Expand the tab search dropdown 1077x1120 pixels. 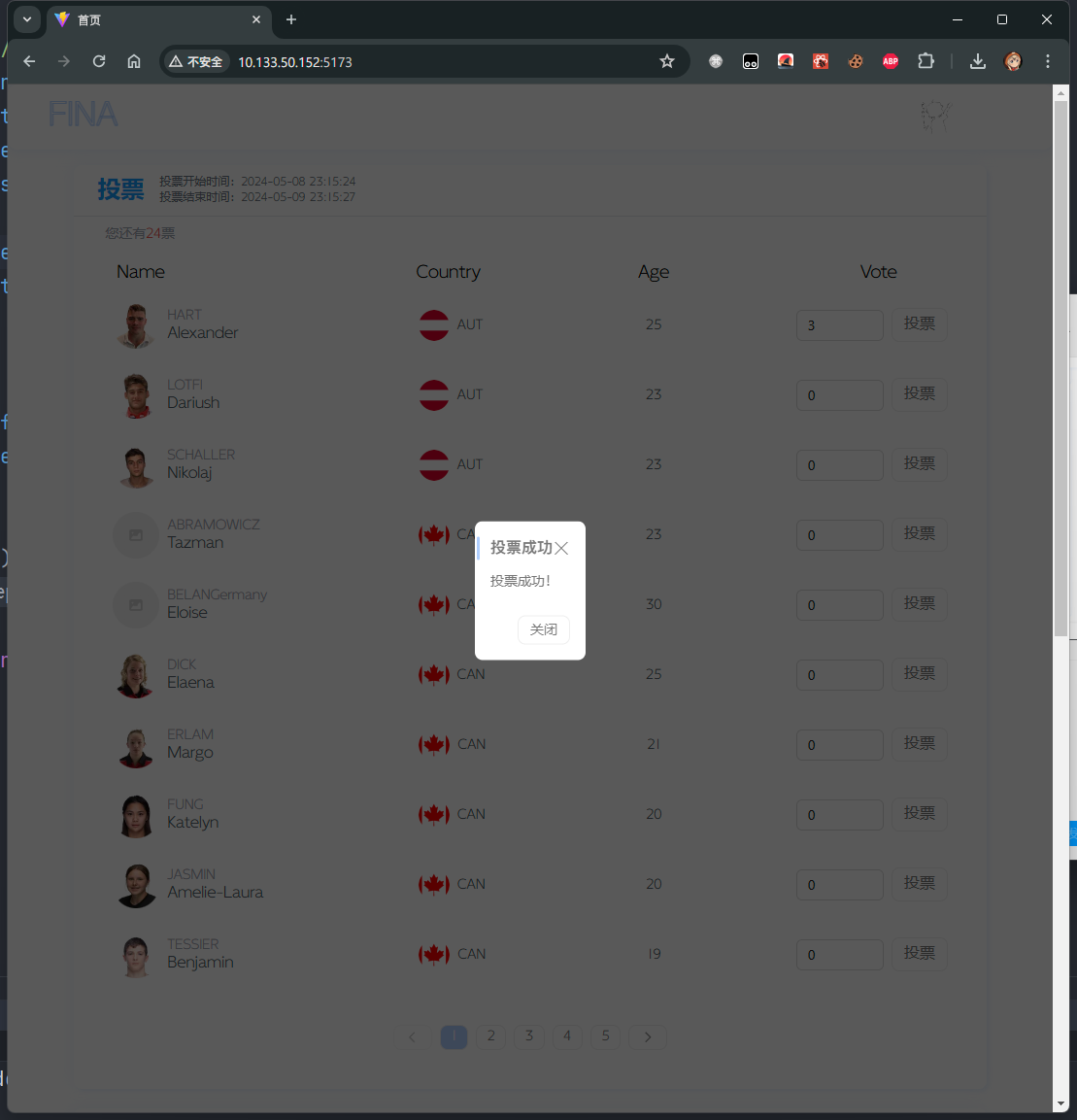pos(27,19)
